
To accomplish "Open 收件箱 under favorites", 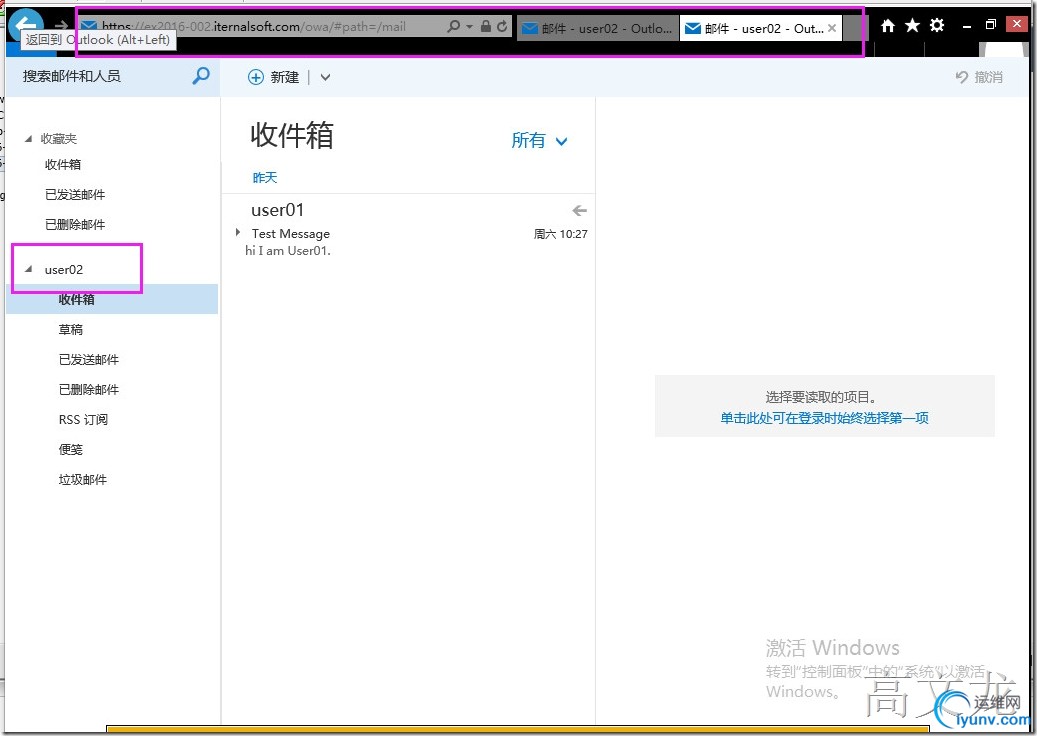I will coord(63,165).
